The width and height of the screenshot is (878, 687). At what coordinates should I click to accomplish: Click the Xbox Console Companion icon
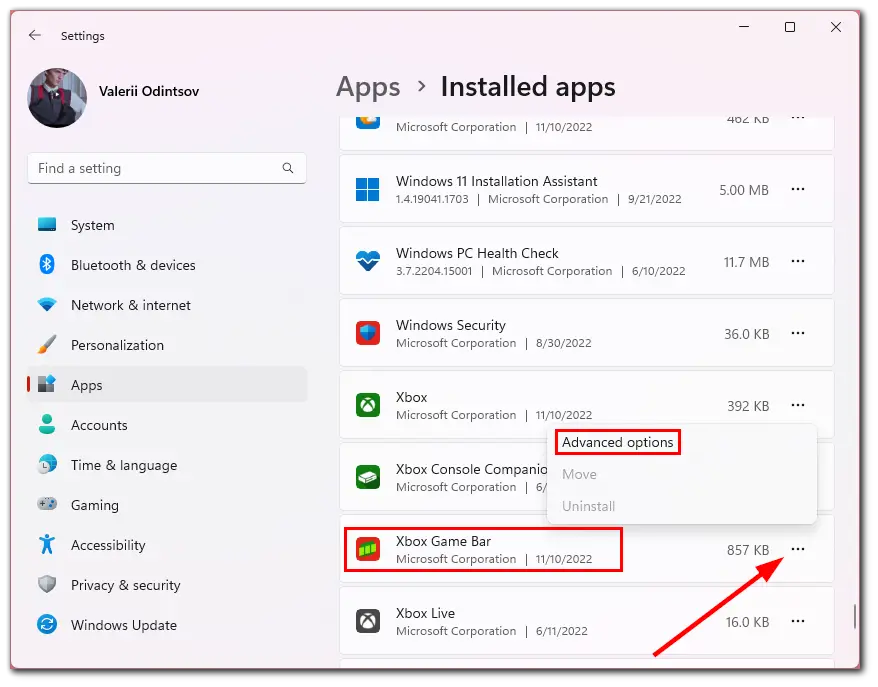(368, 477)
